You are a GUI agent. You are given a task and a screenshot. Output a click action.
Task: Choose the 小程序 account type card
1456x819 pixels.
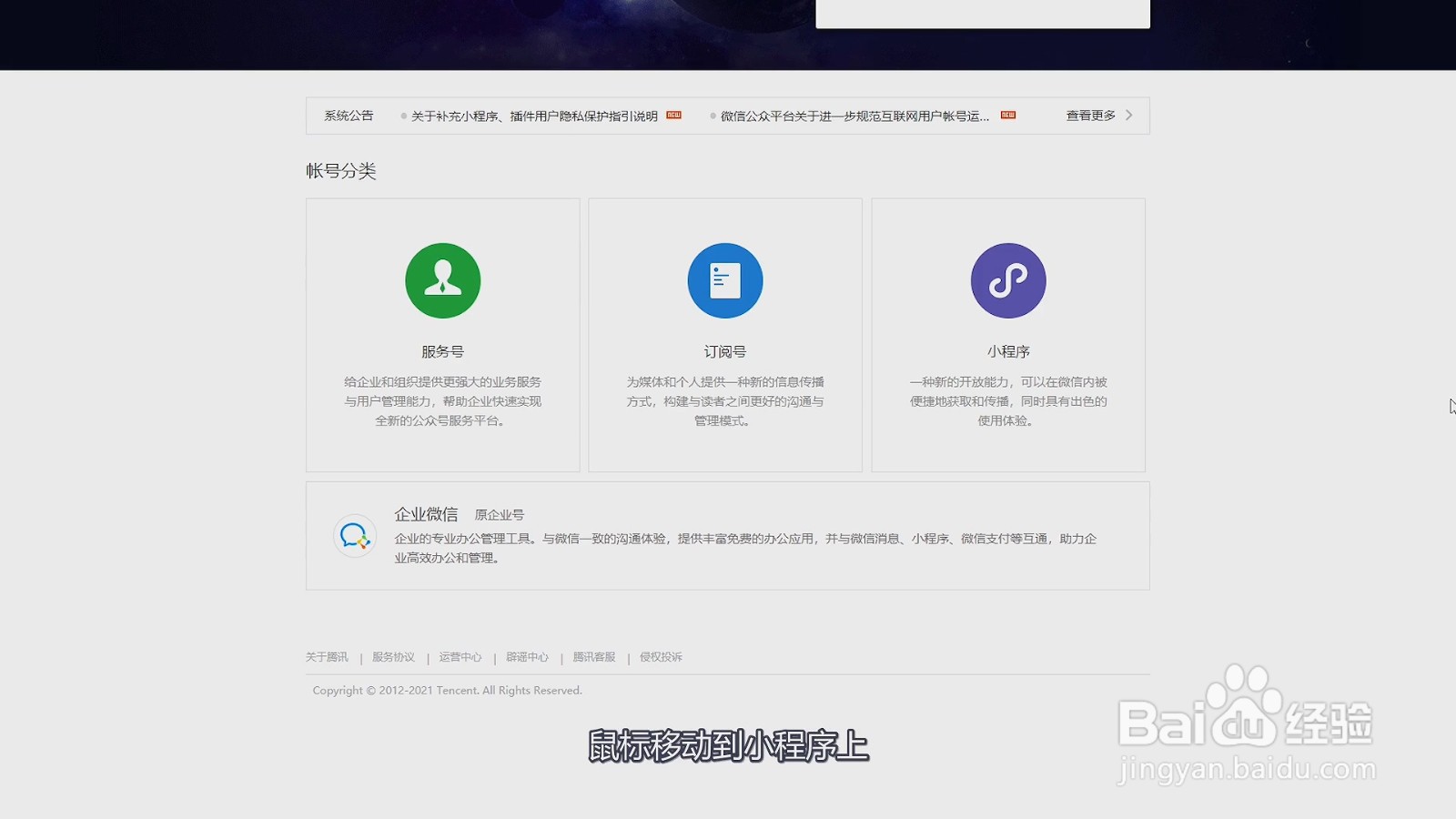pyautogui.click(x=1007, y=334)
